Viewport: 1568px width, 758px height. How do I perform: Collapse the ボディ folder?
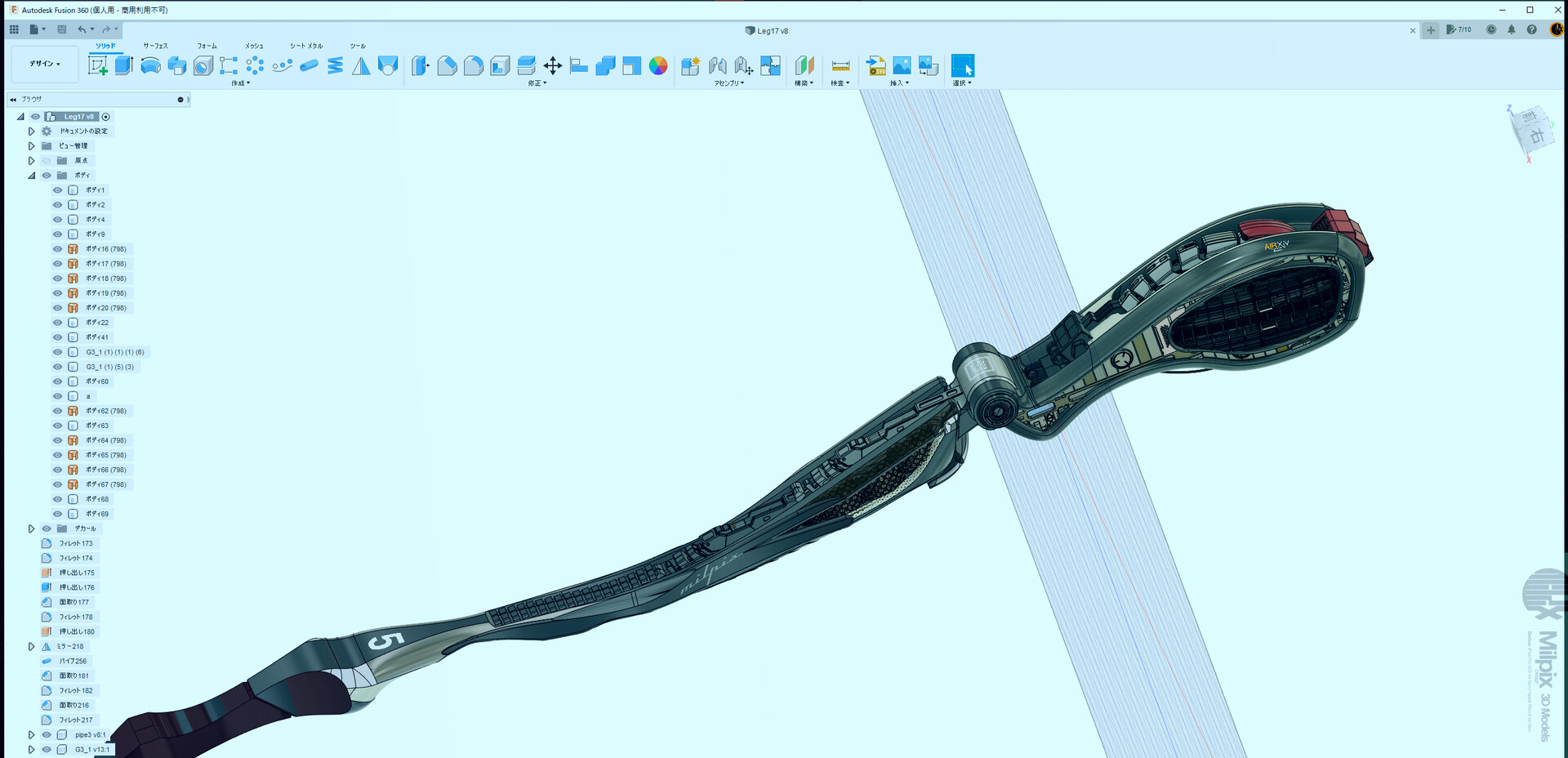[x=31, y=175]
